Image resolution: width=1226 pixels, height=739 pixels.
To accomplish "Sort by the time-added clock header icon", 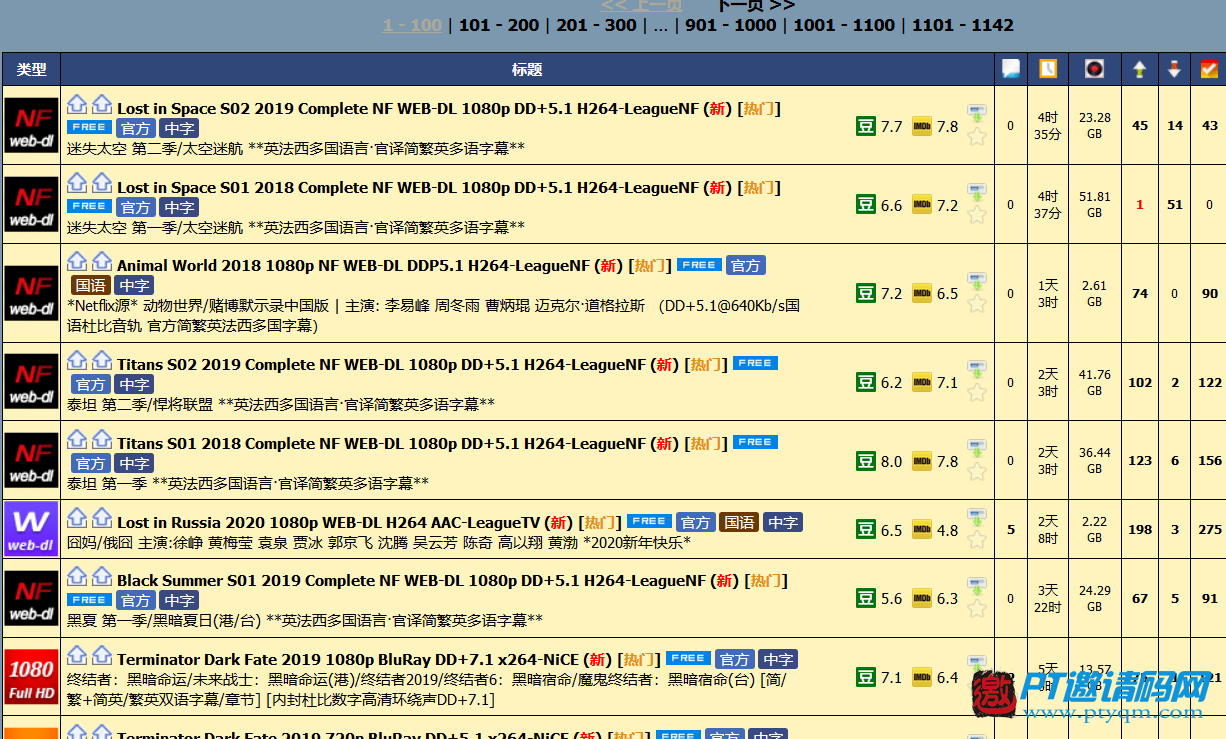I will tap(1048, 69).
